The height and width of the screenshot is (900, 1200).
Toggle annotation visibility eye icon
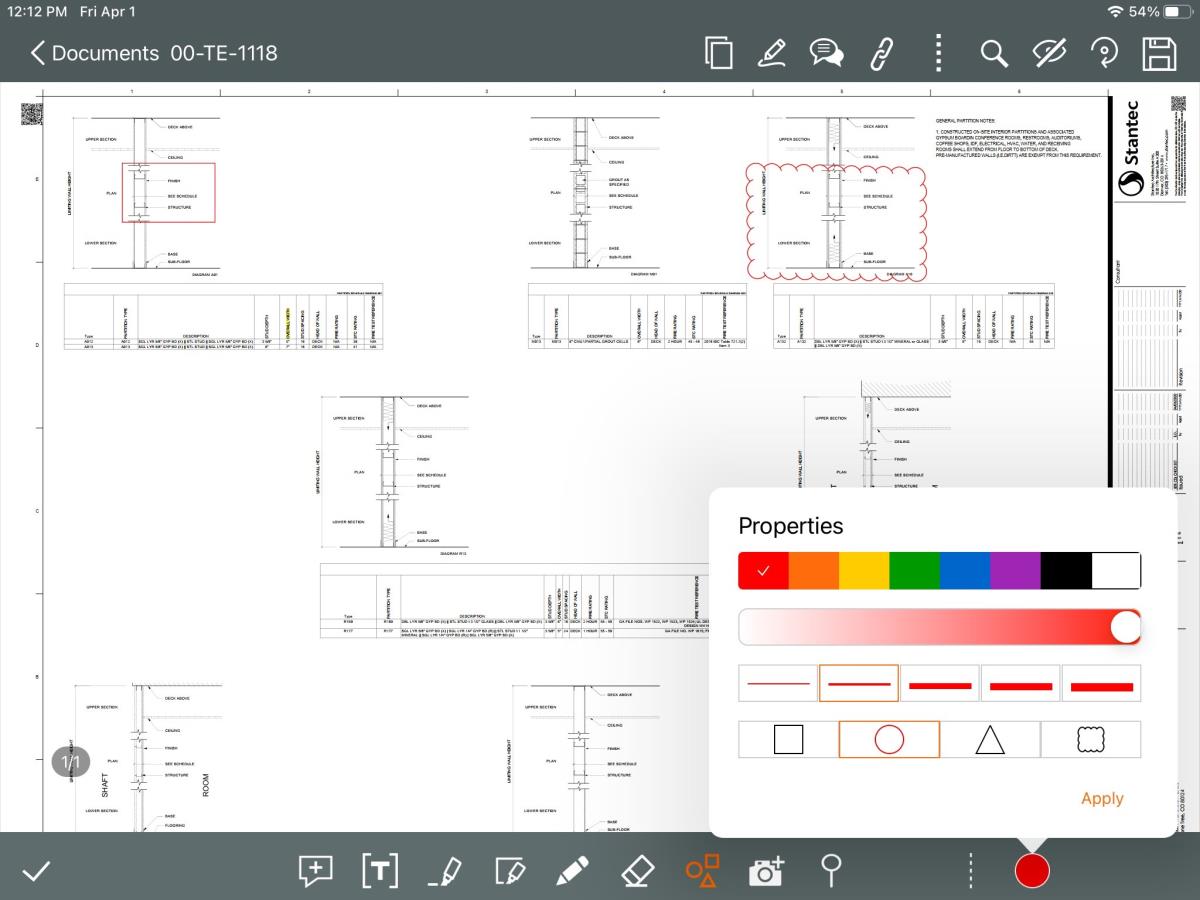(x=1048, y=53)
